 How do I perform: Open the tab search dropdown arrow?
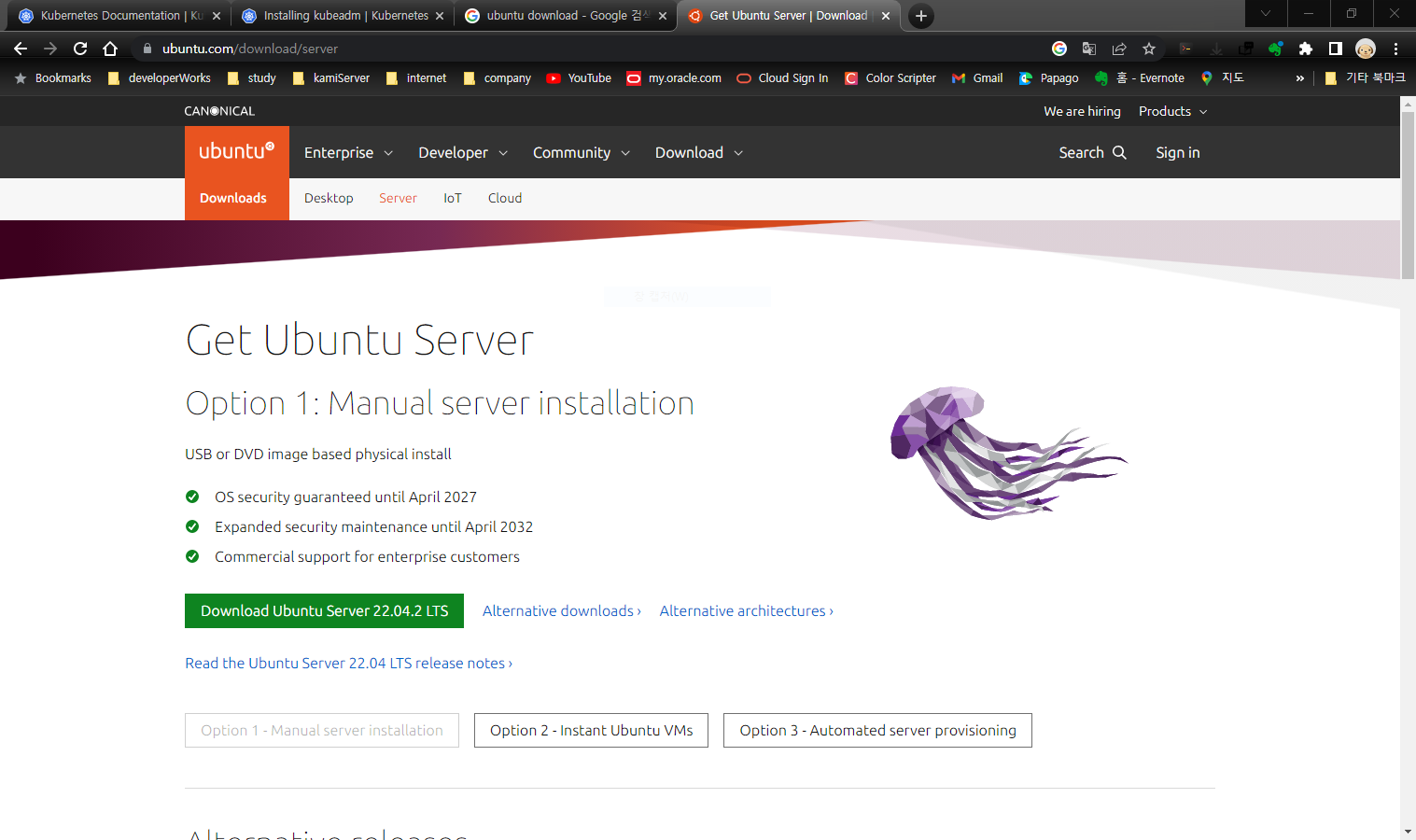click(1266, 13)
